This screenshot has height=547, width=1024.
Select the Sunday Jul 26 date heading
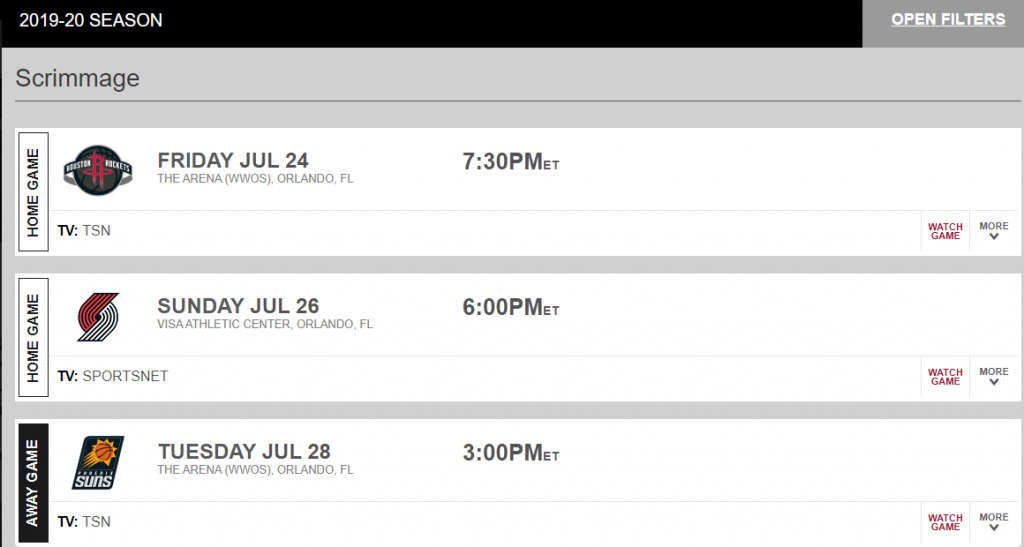(x=238, y=306)
